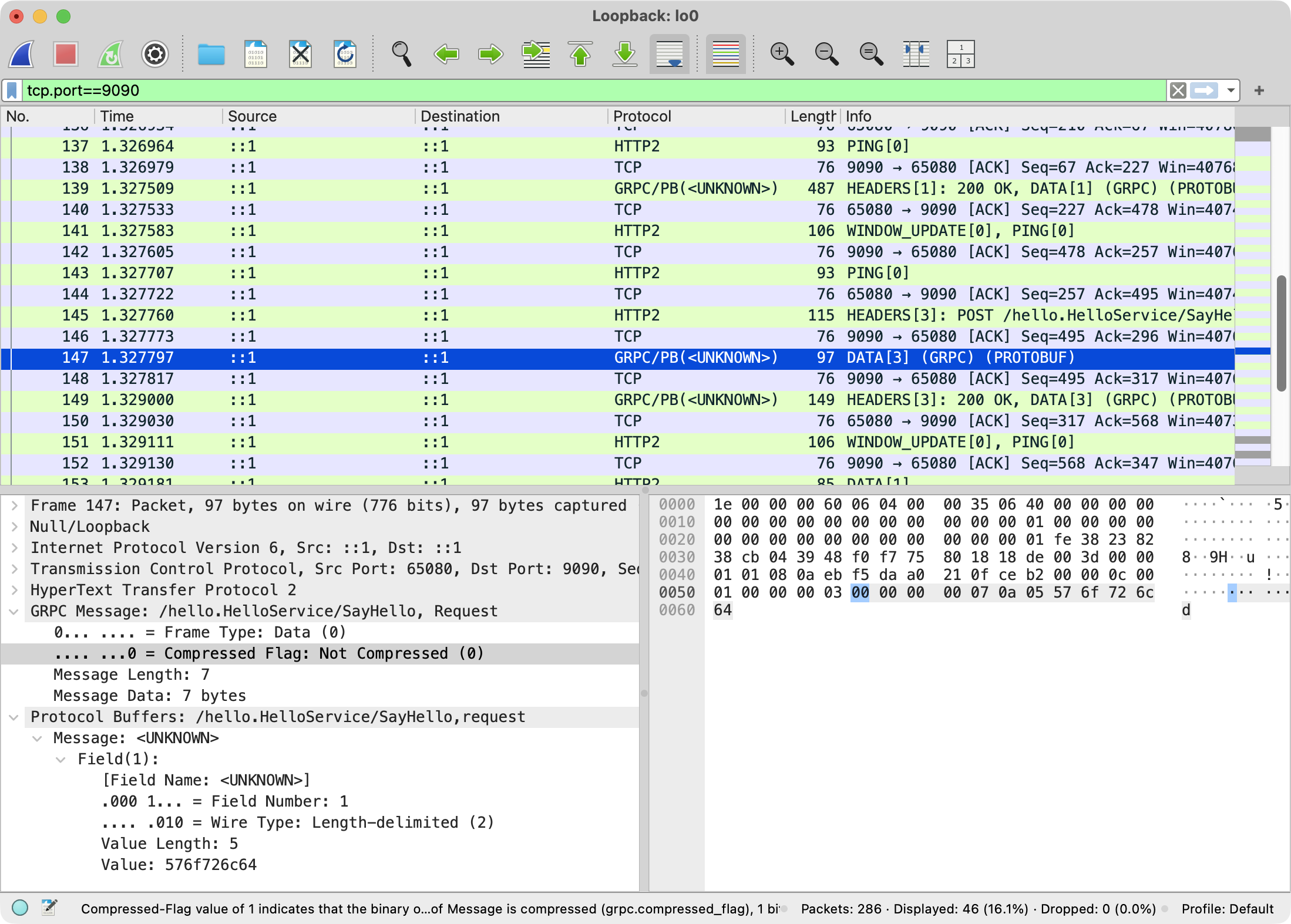Restart the current capture

pos(110,55)
